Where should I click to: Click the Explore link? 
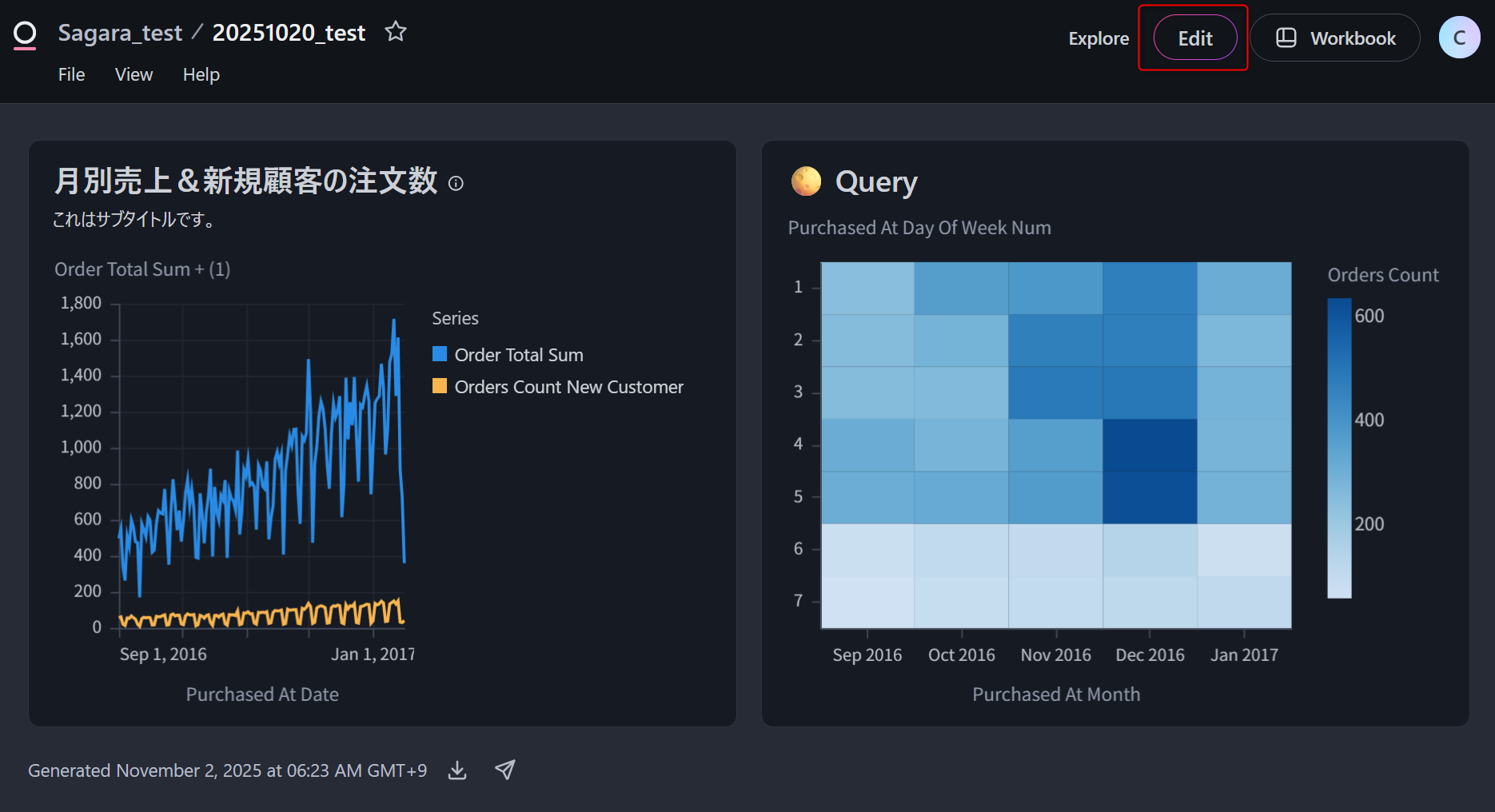tap(1098, 38)
